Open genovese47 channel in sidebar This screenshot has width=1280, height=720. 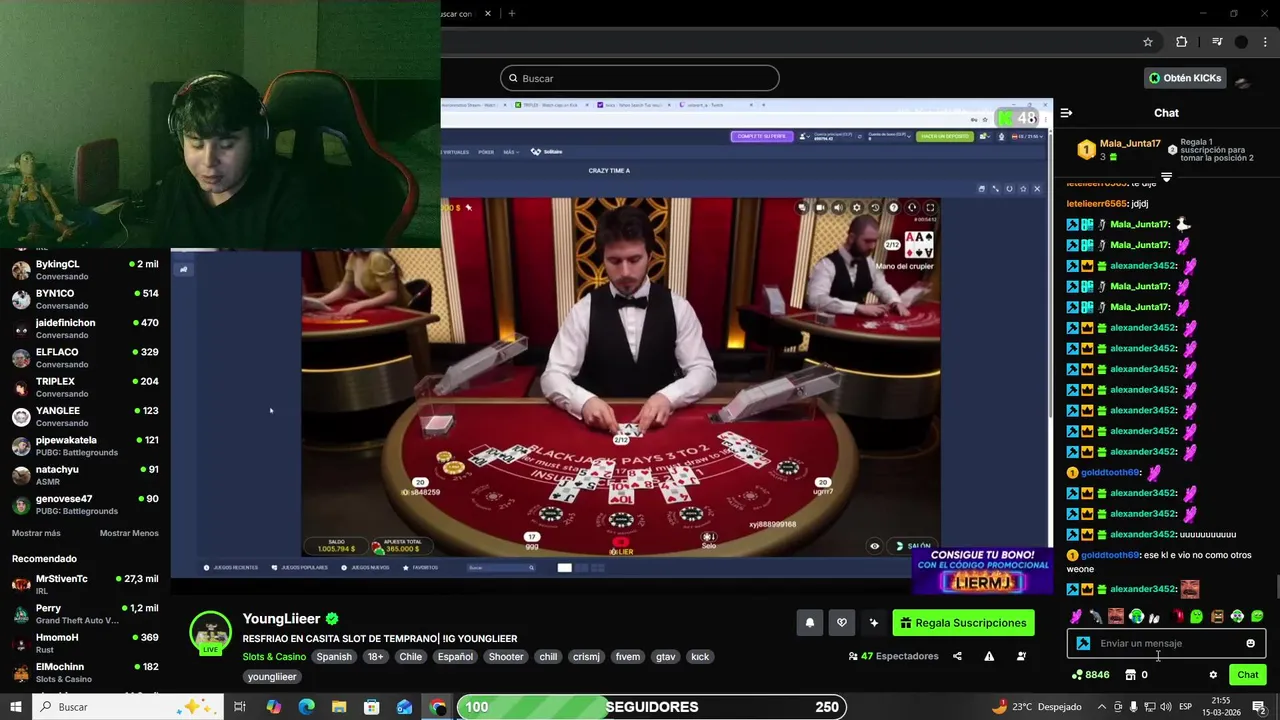[85, 504]
